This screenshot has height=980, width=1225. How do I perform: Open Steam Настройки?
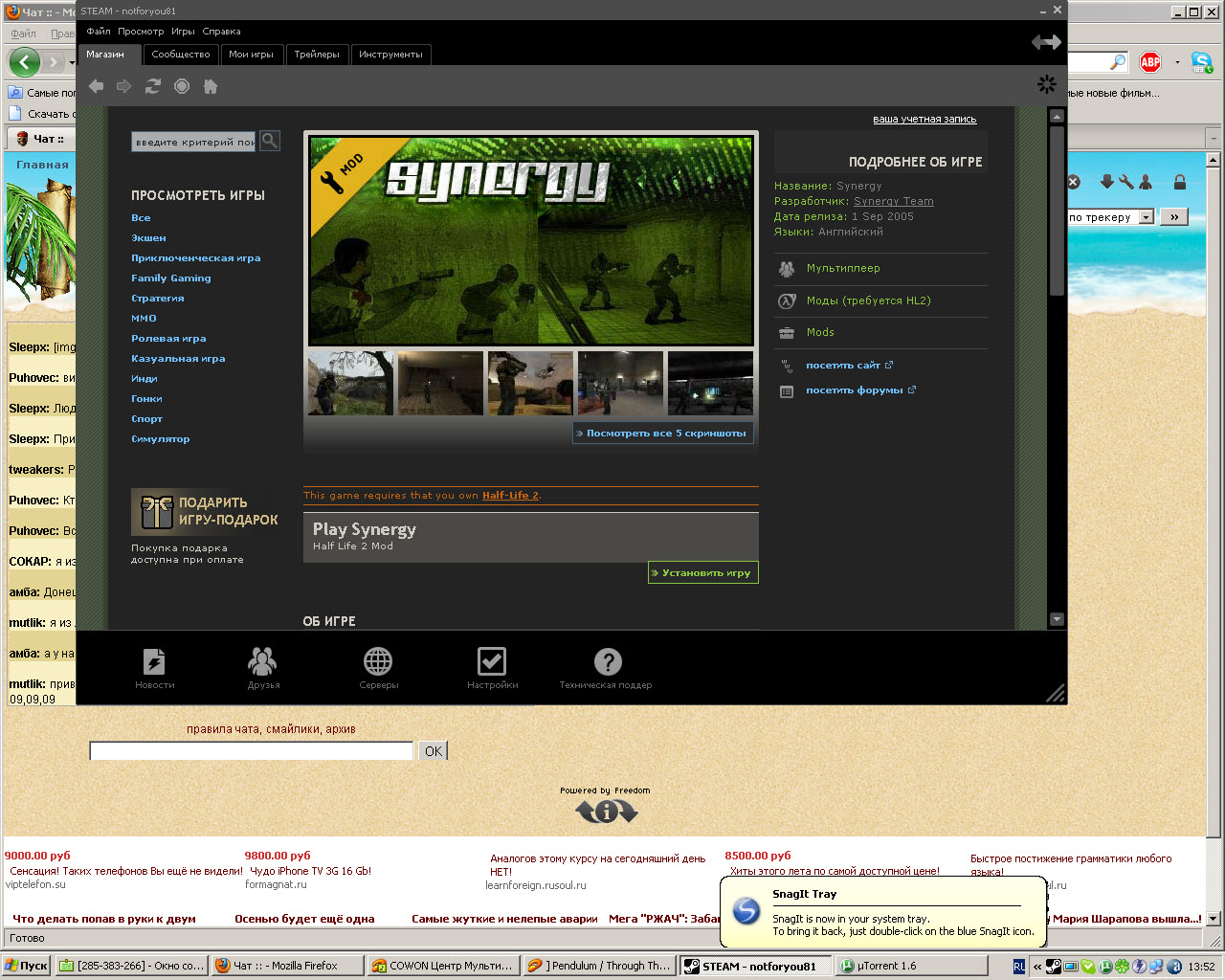tap(492, 668)
